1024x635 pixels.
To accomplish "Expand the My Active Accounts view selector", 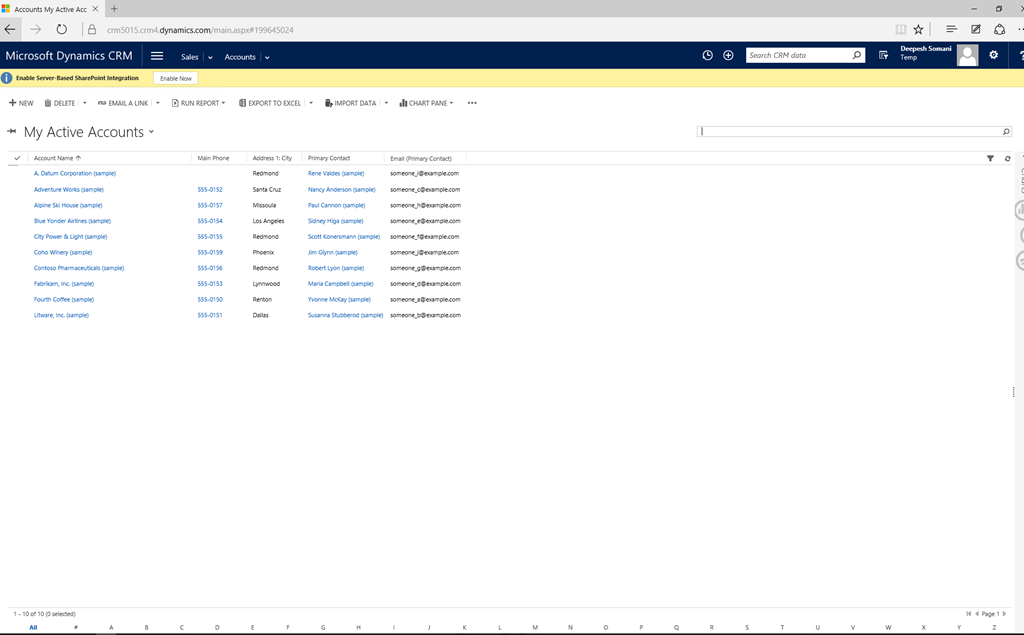I will tap(151, 132).
